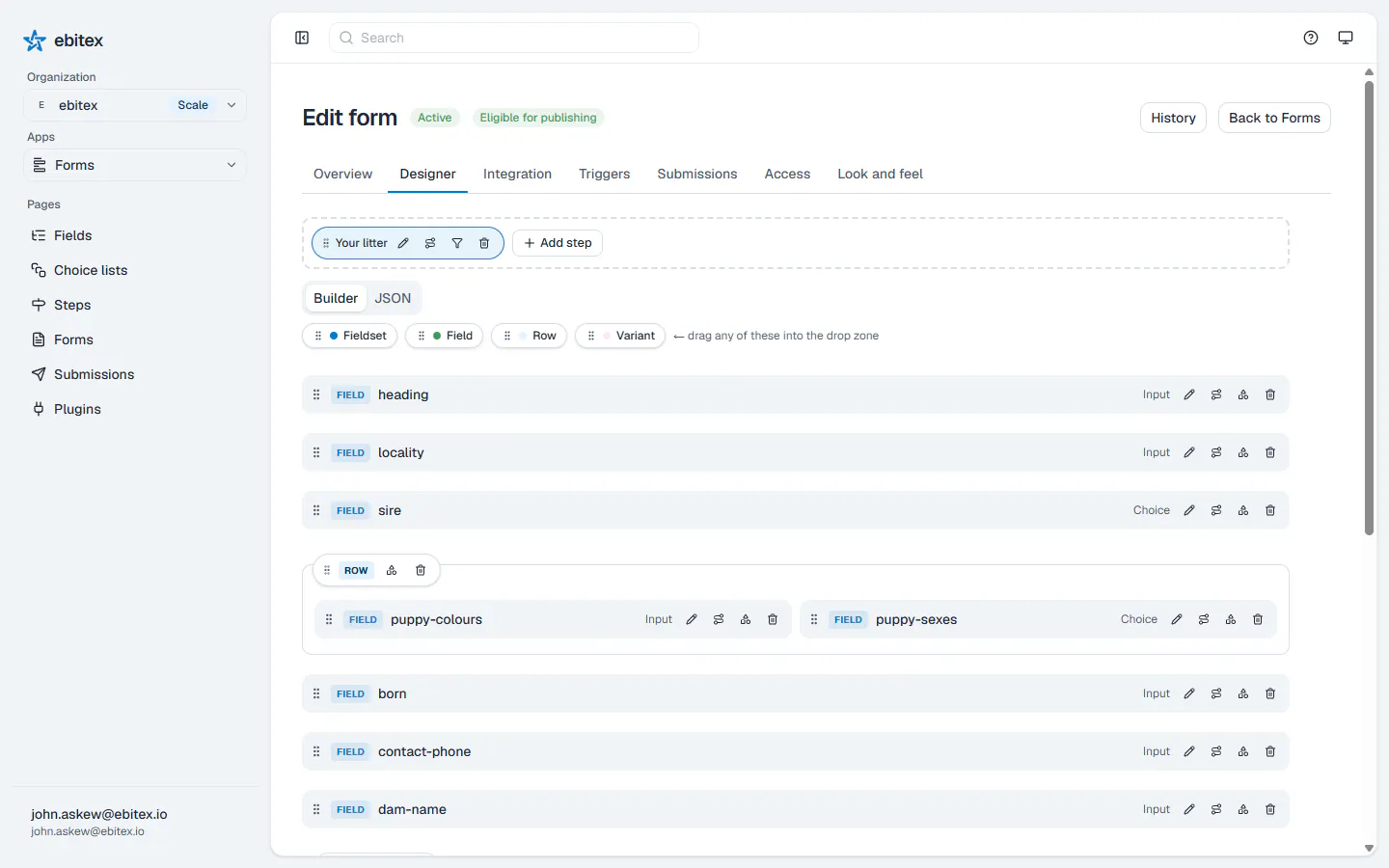Viewport: 1389px width, 868px height.
Task: Edit the 'Your litter' step pencil icon
Action: click(403, 243)
